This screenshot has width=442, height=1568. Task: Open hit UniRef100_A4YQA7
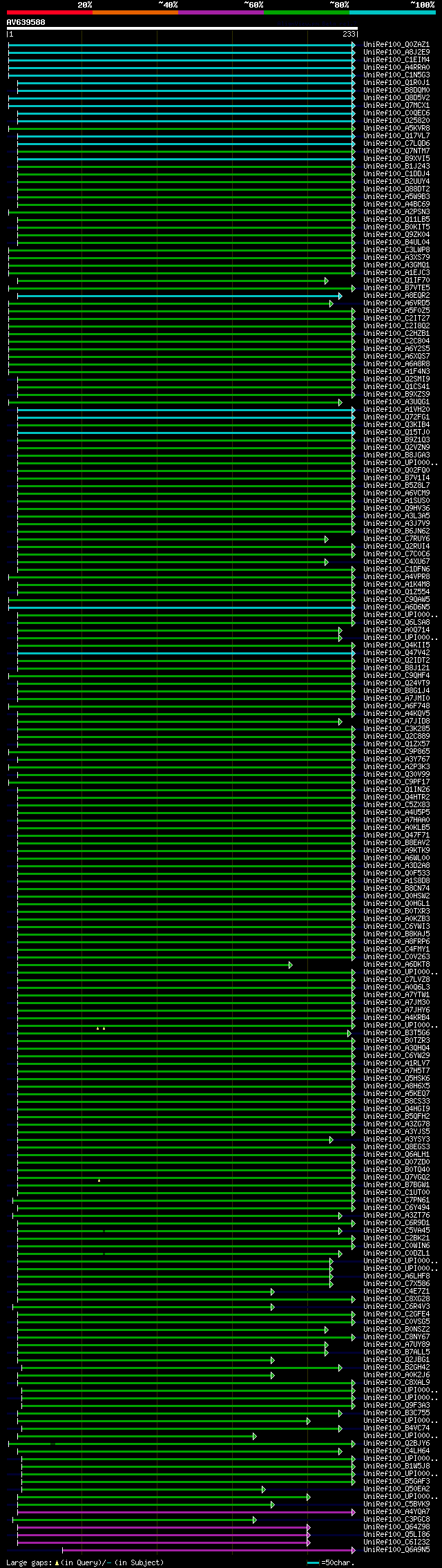(x=396, y=1511)
